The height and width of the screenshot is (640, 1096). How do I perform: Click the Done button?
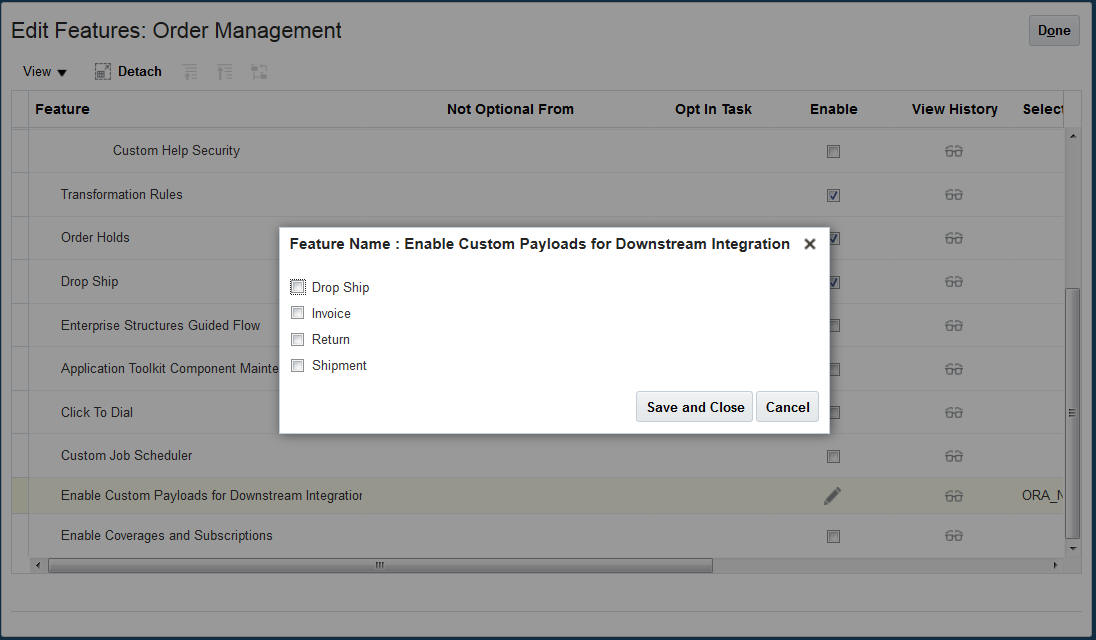1054,31
